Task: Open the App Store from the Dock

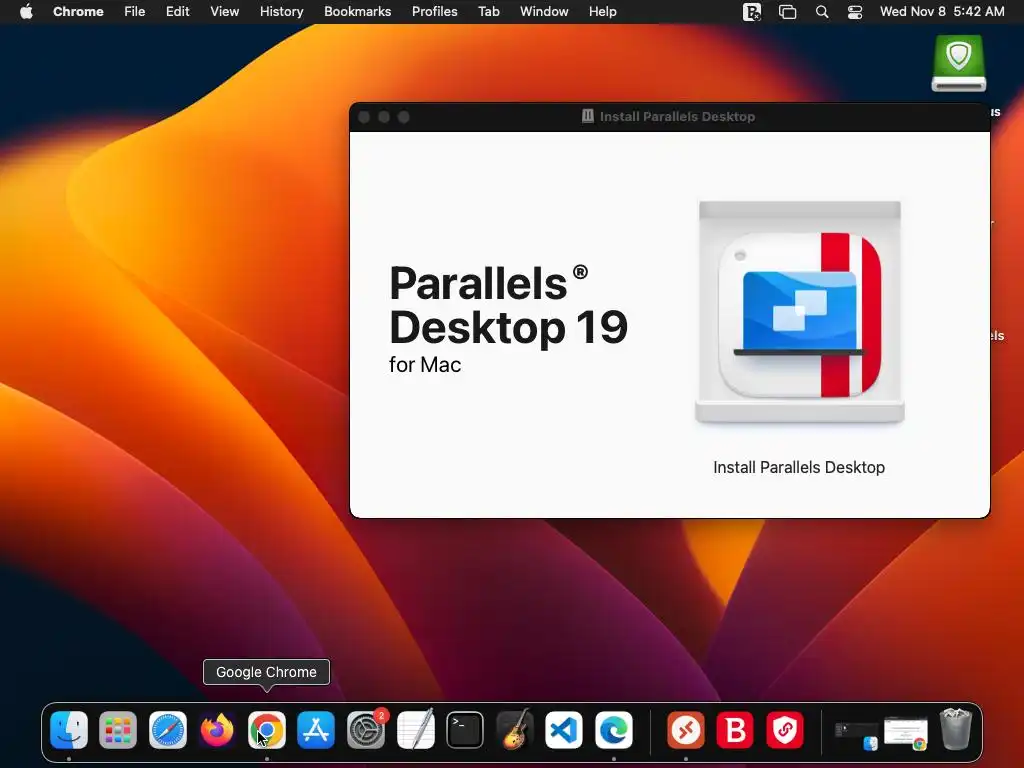Action: (x=316, y=729)
